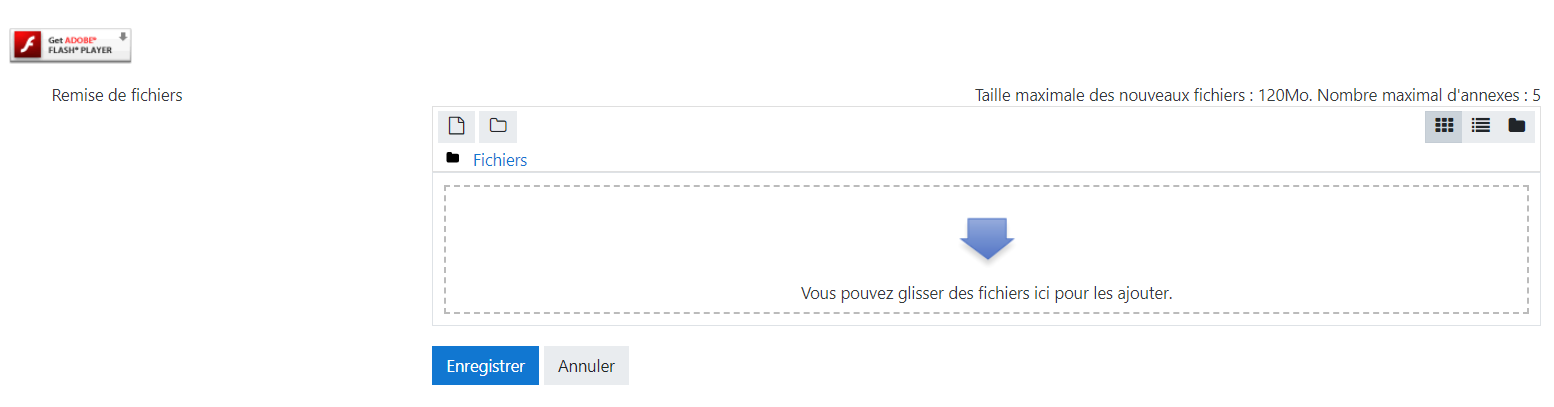
Task: Click the create folder icon
Action: tap(498, 126)
